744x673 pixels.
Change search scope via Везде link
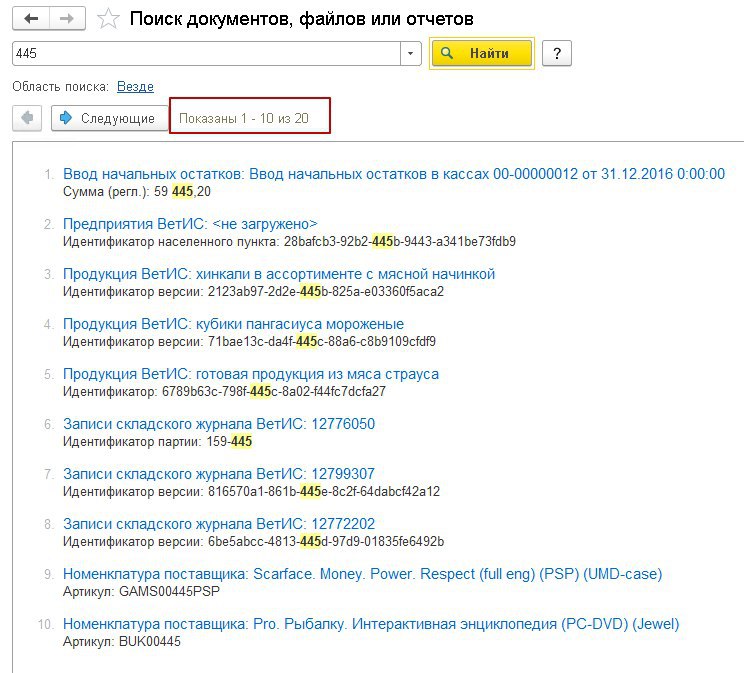pyautogui.click(x=135, y=86)
